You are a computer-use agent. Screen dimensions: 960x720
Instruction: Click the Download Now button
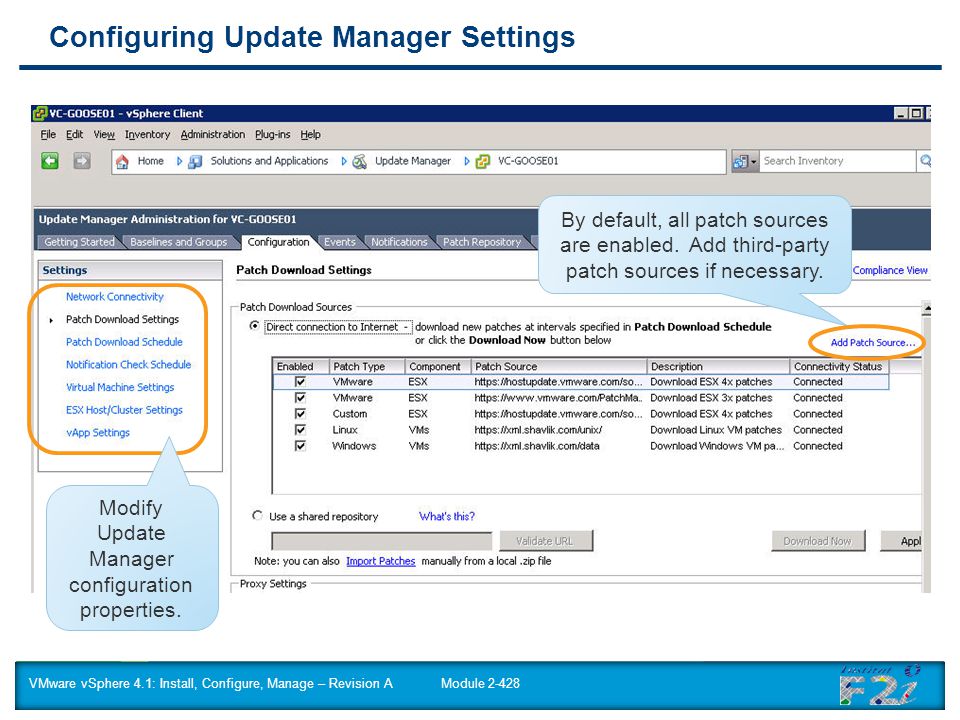pyautogui.click(x=817, y=541)
